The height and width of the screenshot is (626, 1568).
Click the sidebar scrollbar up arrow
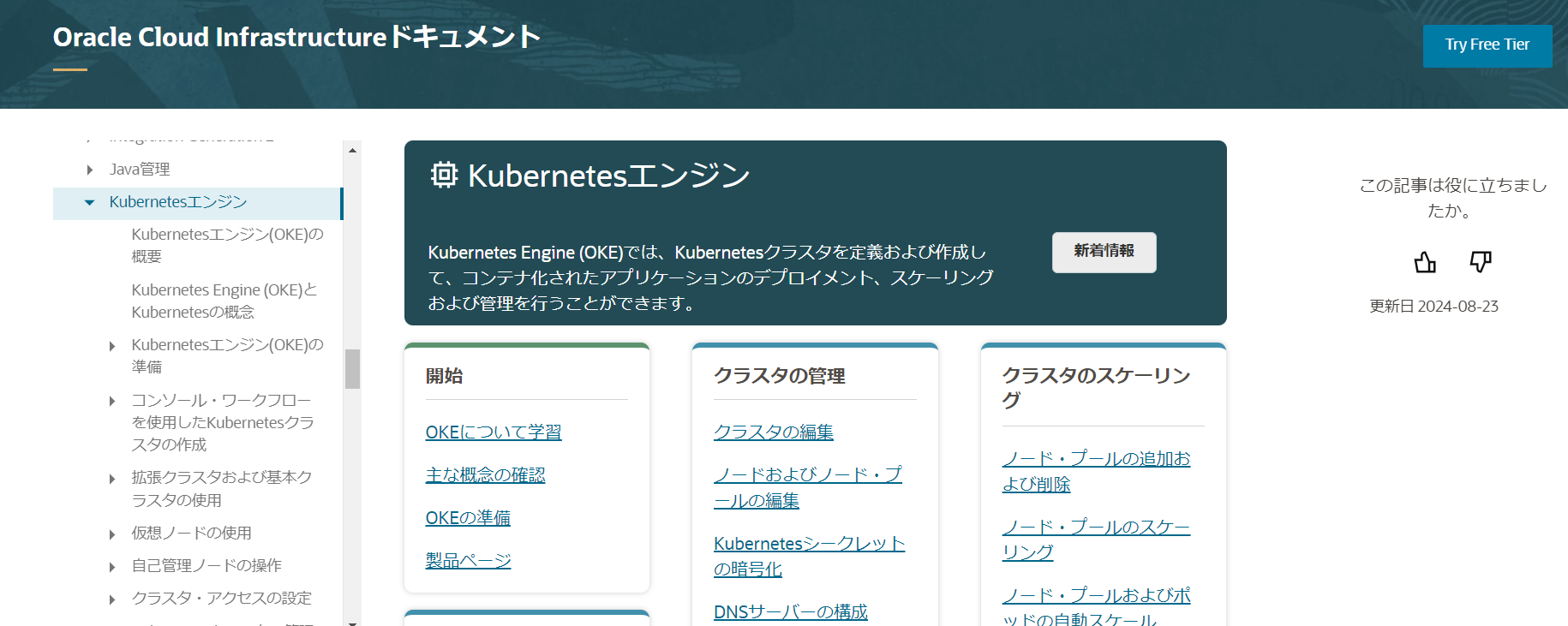click(352, 150)
